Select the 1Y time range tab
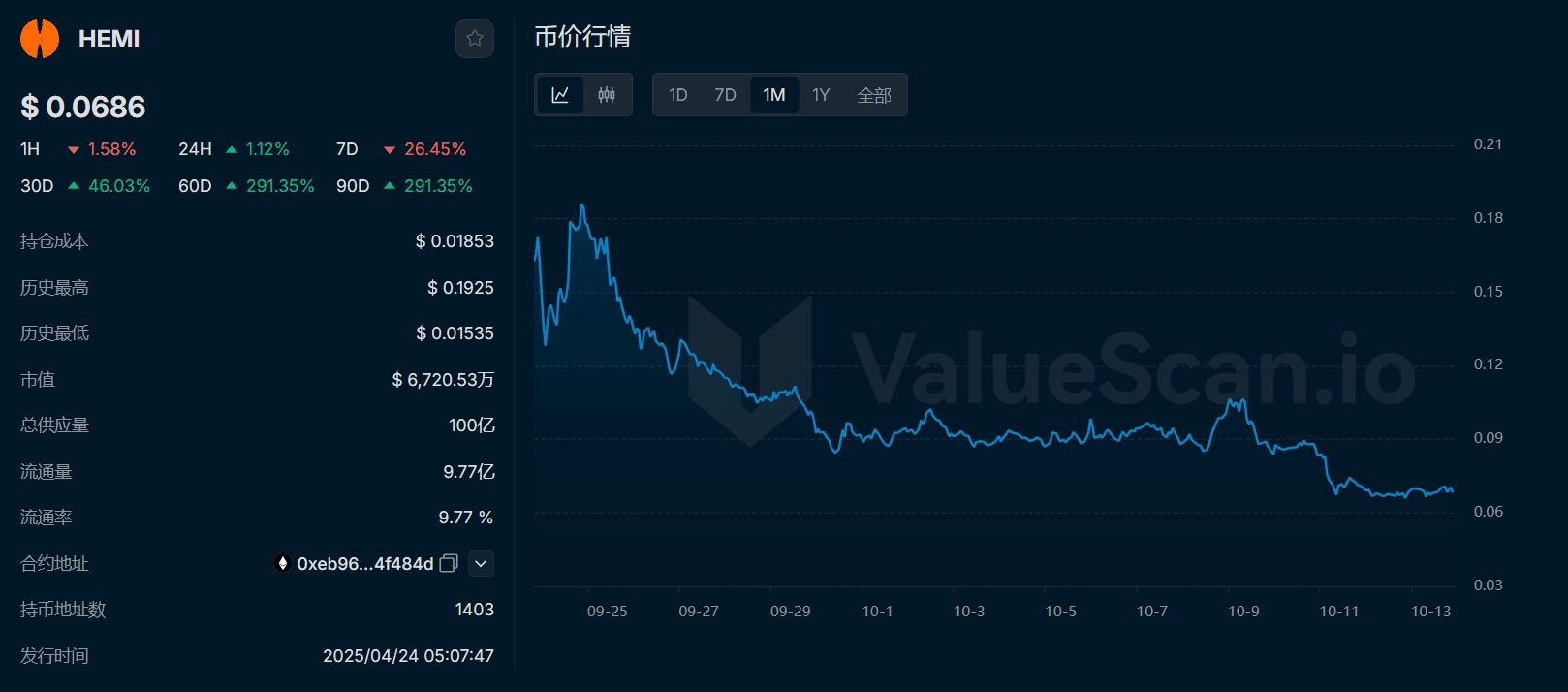 [x=821, y=95]
